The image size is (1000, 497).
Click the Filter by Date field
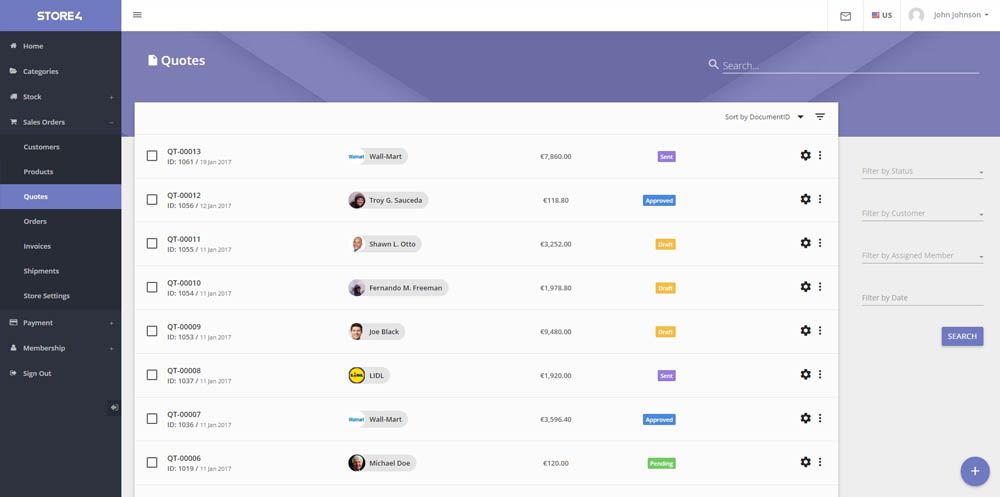pos(922,298)
